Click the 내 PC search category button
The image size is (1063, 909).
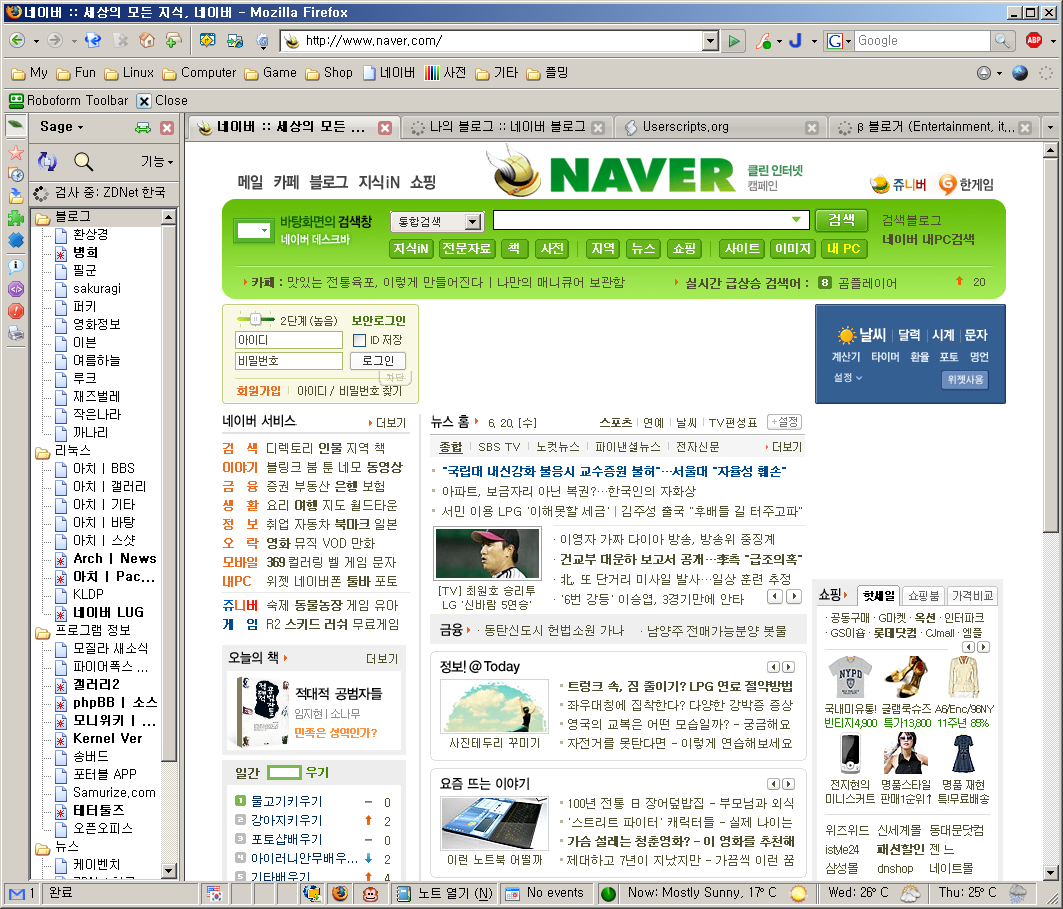click(843, 249)
